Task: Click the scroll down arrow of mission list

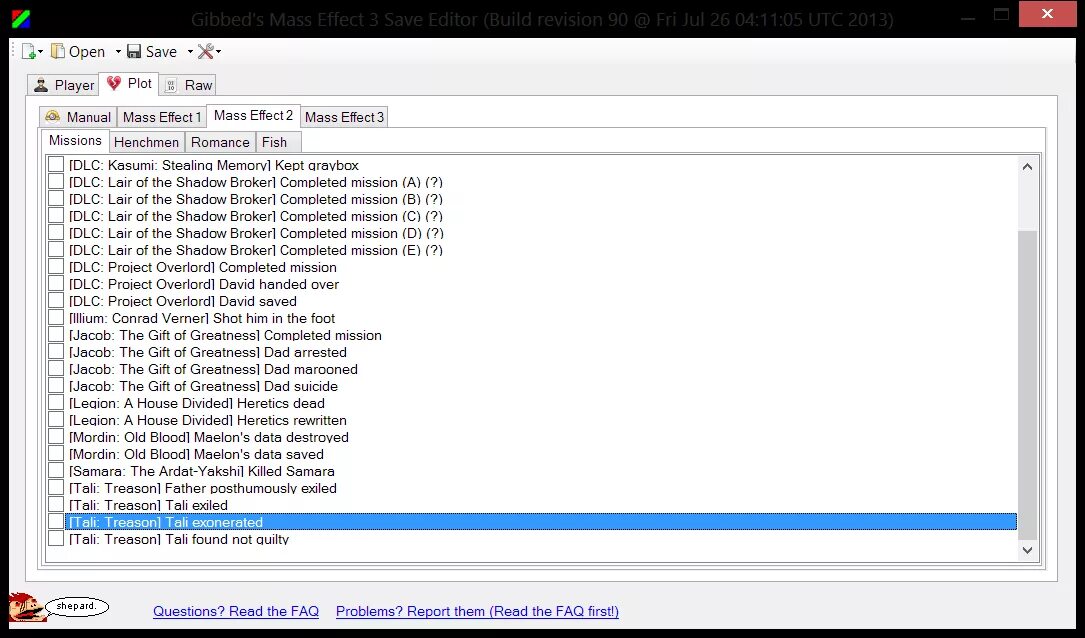Action: click(x=1028, y=550)
